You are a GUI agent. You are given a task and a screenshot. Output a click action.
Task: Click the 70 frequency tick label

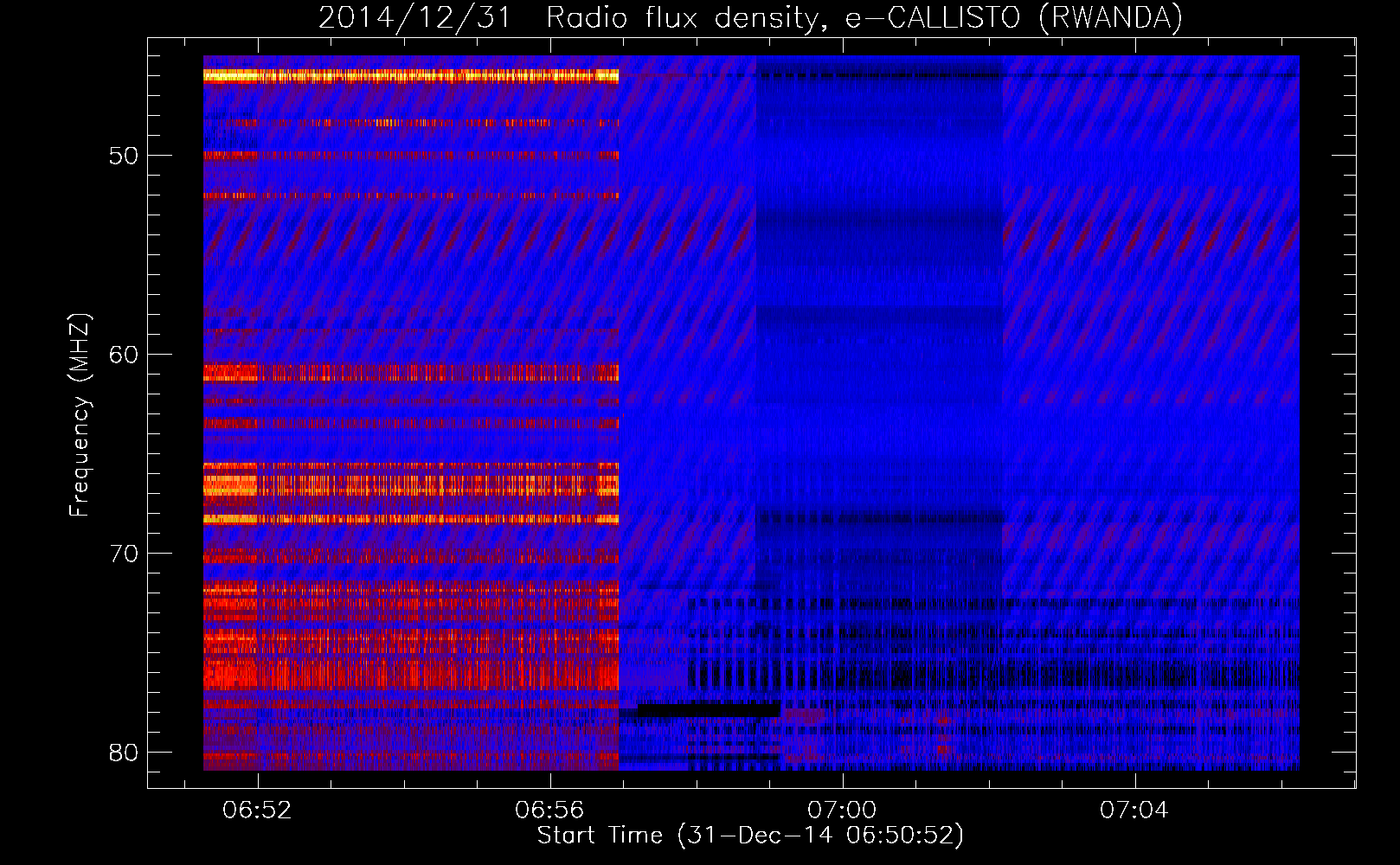coord(124,554)
